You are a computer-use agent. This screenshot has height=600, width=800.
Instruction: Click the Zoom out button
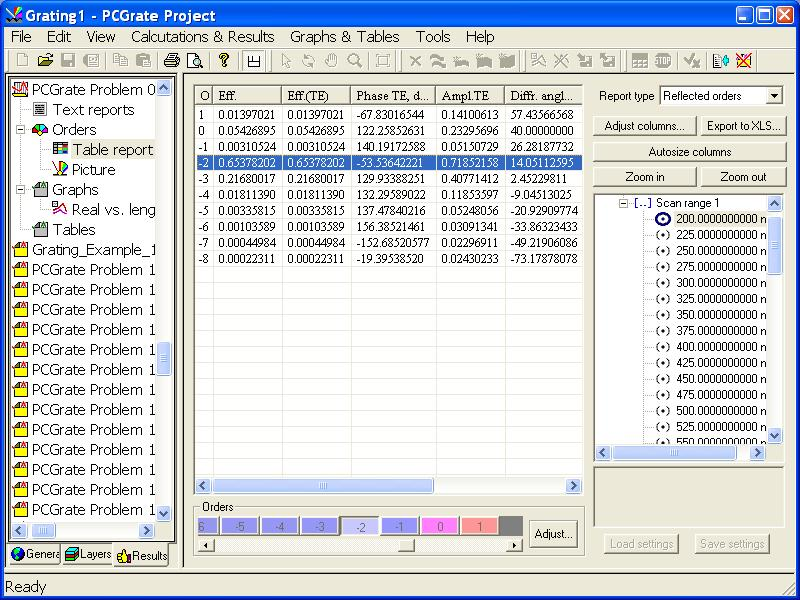pos(743,177)
